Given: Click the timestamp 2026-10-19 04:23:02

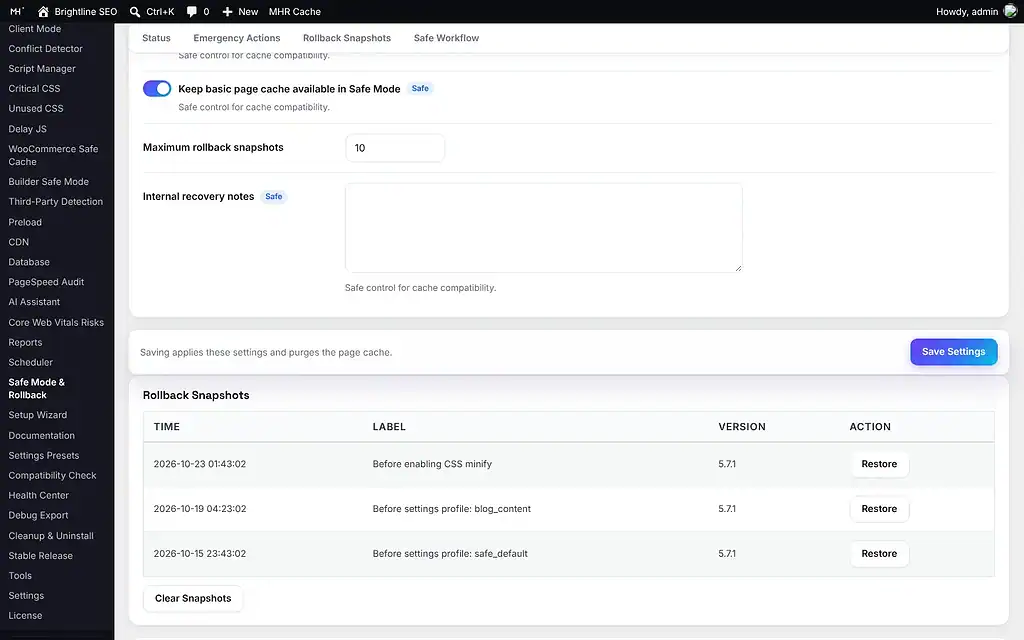Looking at the screenshot, I should coord(200,509).
